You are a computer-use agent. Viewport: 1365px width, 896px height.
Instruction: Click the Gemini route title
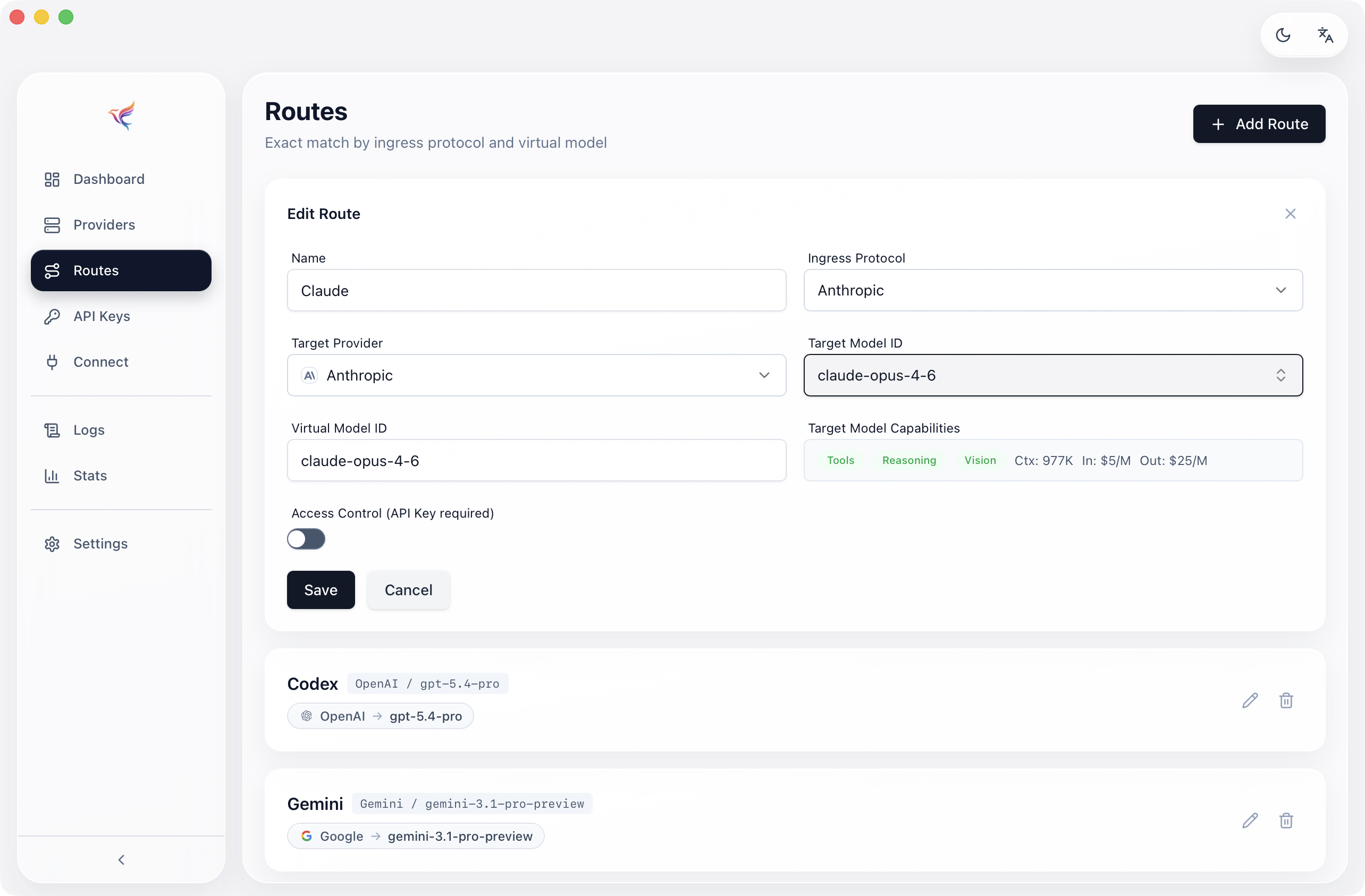[315, 804]
